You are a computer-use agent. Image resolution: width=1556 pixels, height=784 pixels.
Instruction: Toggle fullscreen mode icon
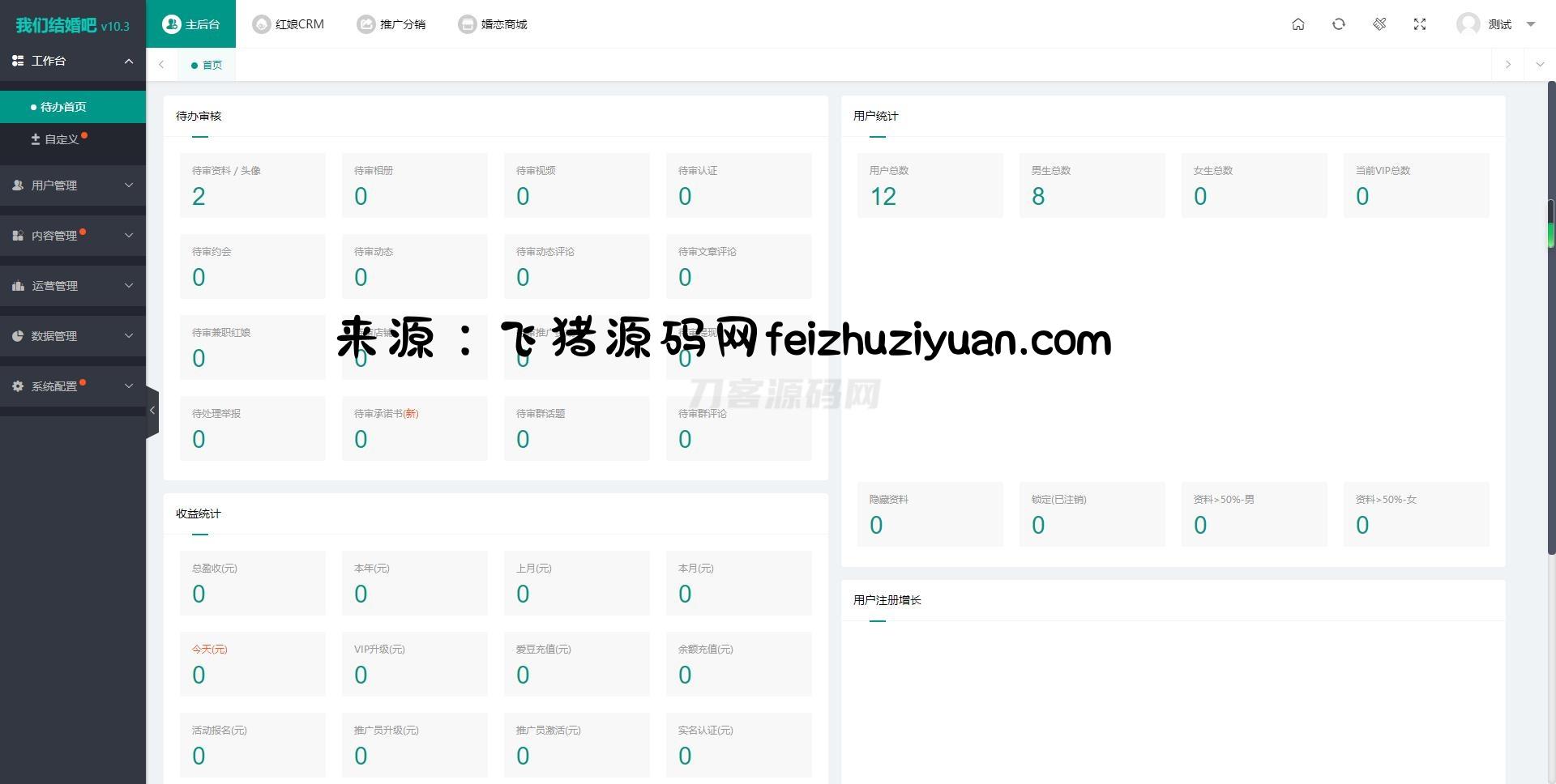point(1419,24)
